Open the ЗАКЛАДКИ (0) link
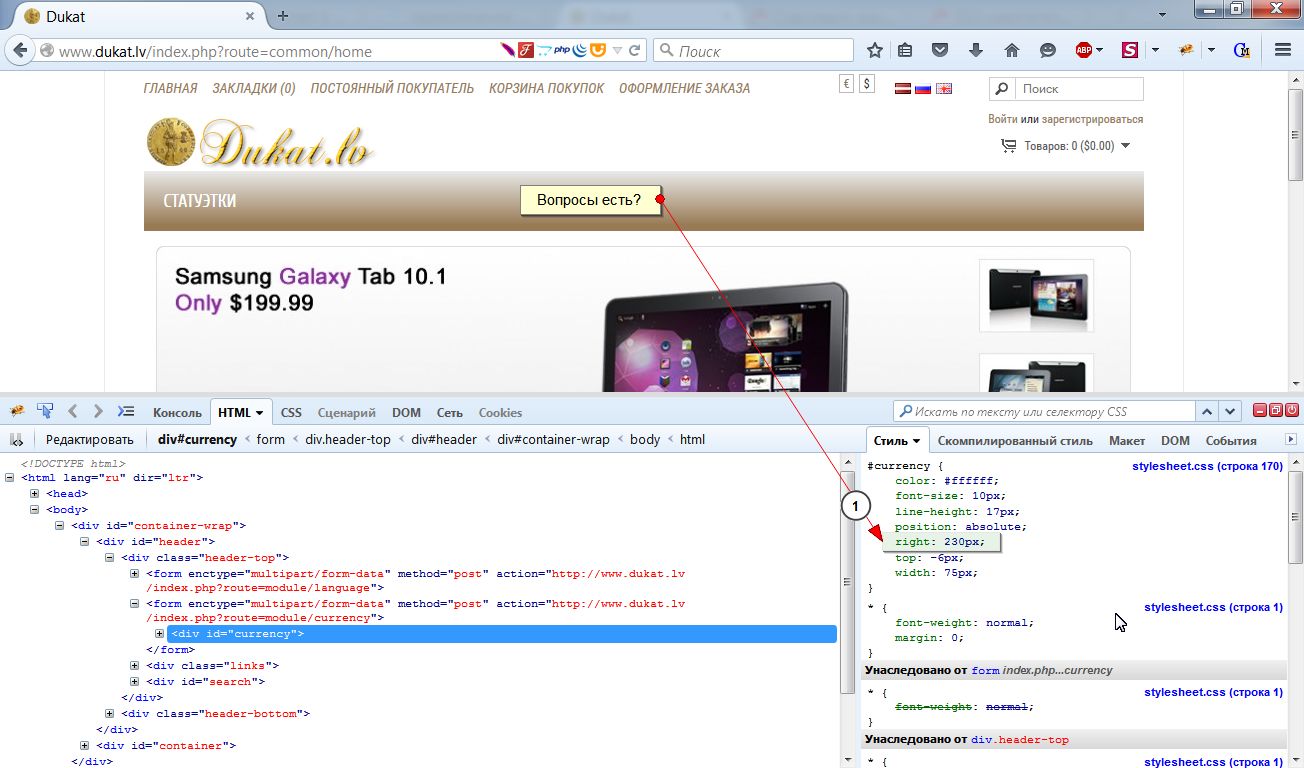 pyautogui.click(x=254, y=88)
